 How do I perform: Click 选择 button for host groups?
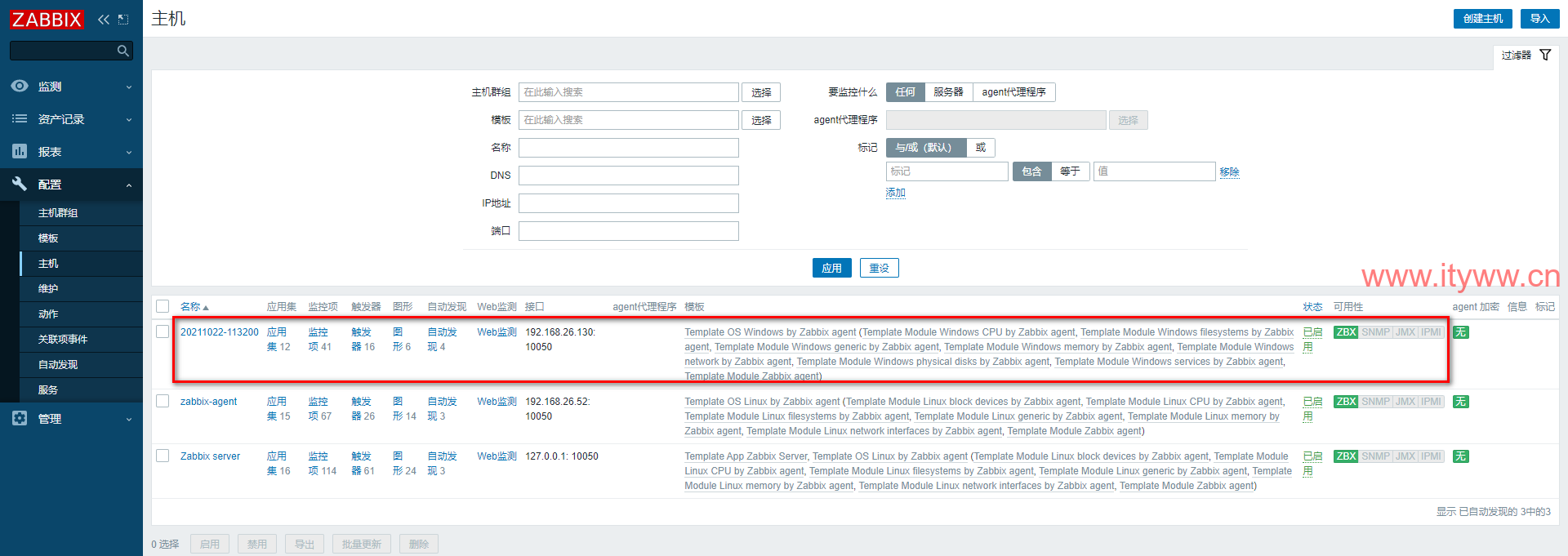click(x=761, y=92)
